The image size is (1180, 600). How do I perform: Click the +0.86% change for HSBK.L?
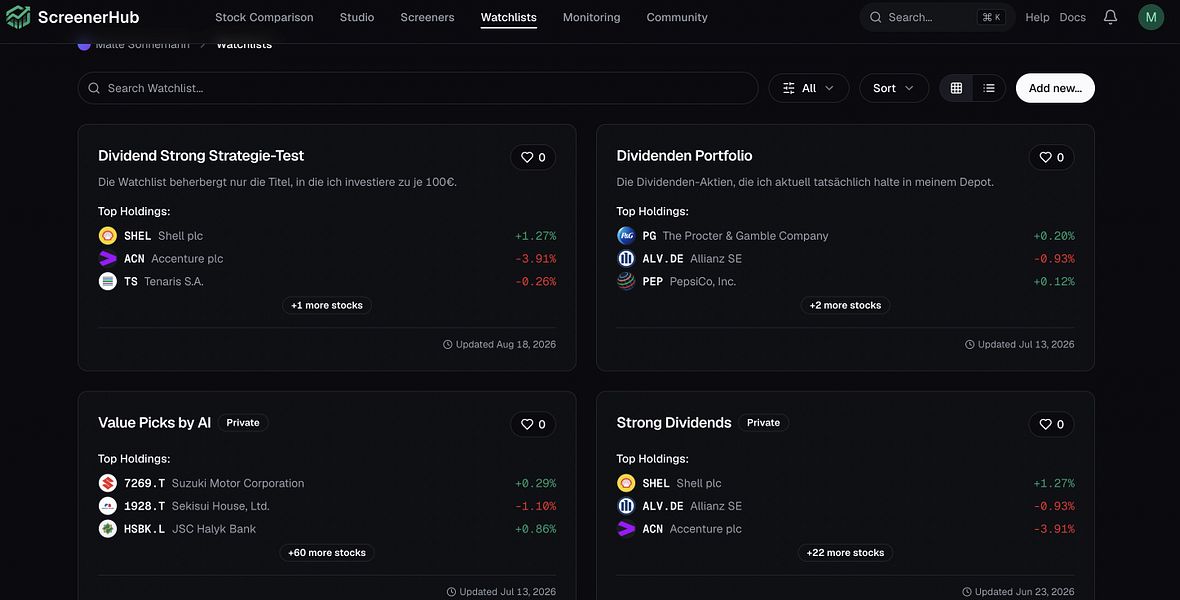(536, 528)
